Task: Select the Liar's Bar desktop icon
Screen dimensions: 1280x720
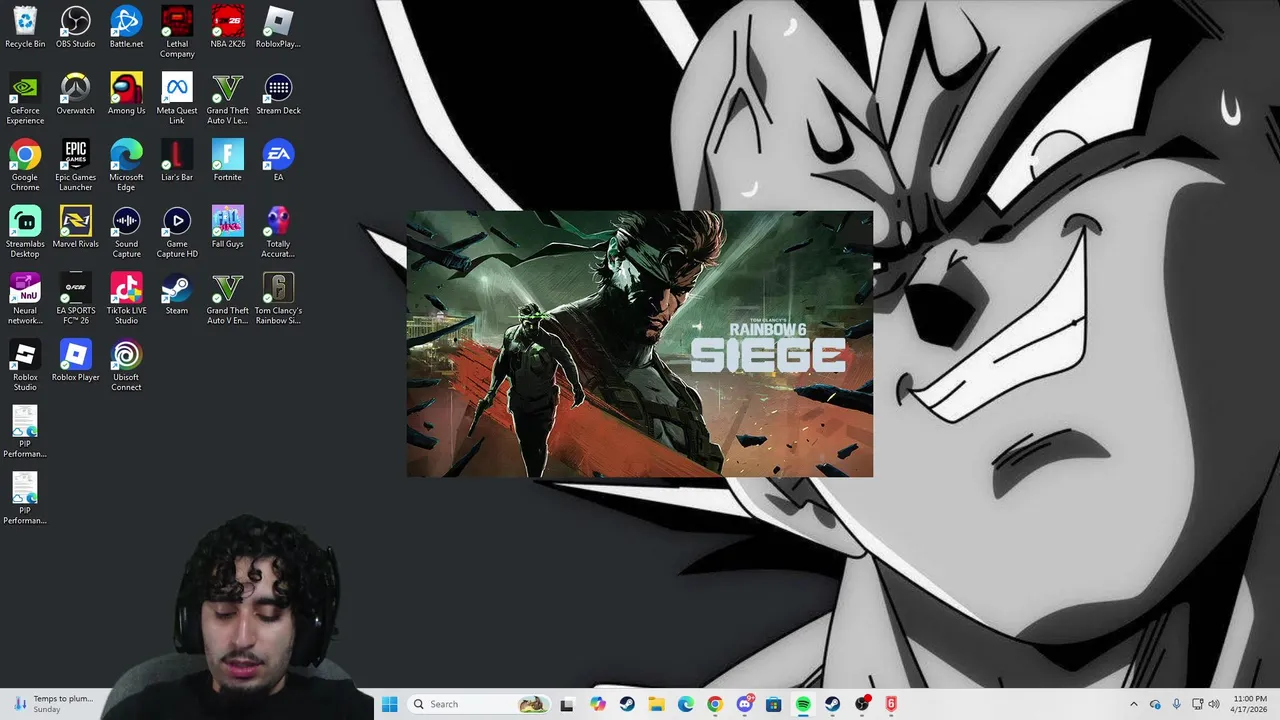Action: (177, 161)
